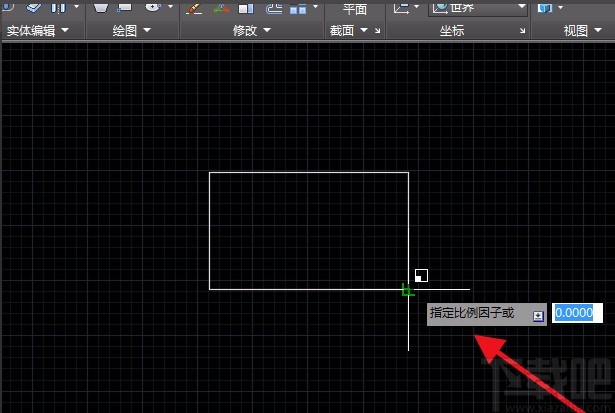The width and height of the screenshot is (615, 413).
Task: Click the 指定比例因子或 prompt label
Action: (x=471, y=313)
